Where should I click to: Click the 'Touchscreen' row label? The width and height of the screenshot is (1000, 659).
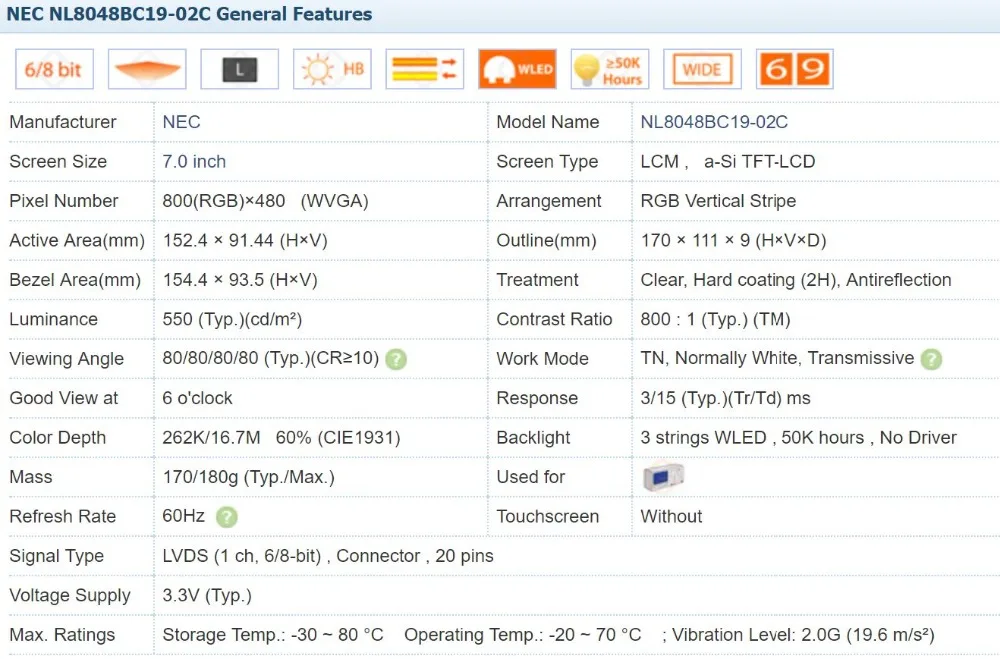click(x=548, y=517)
